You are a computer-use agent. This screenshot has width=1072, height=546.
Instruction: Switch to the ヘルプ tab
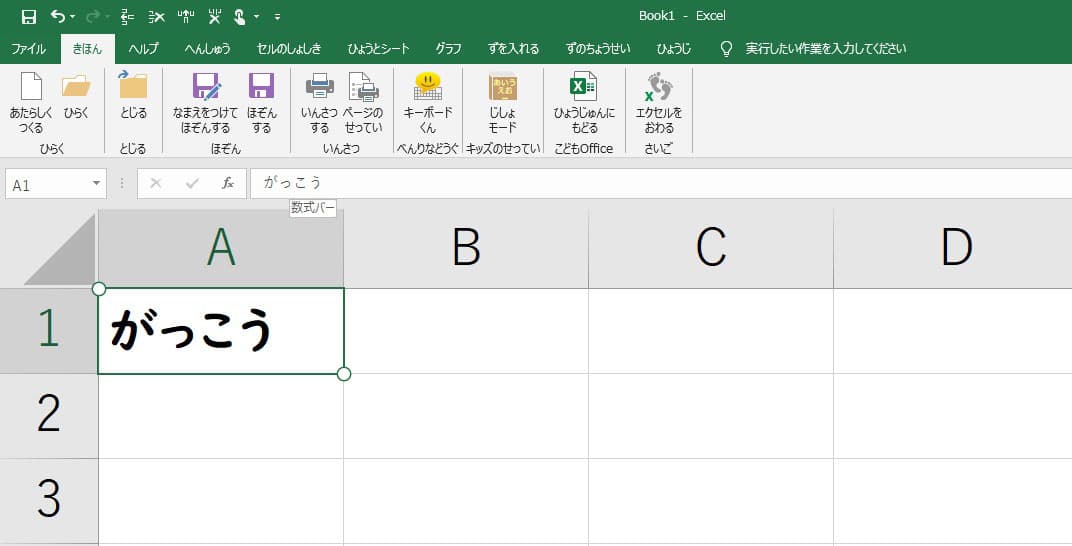[x=144, y=49]
